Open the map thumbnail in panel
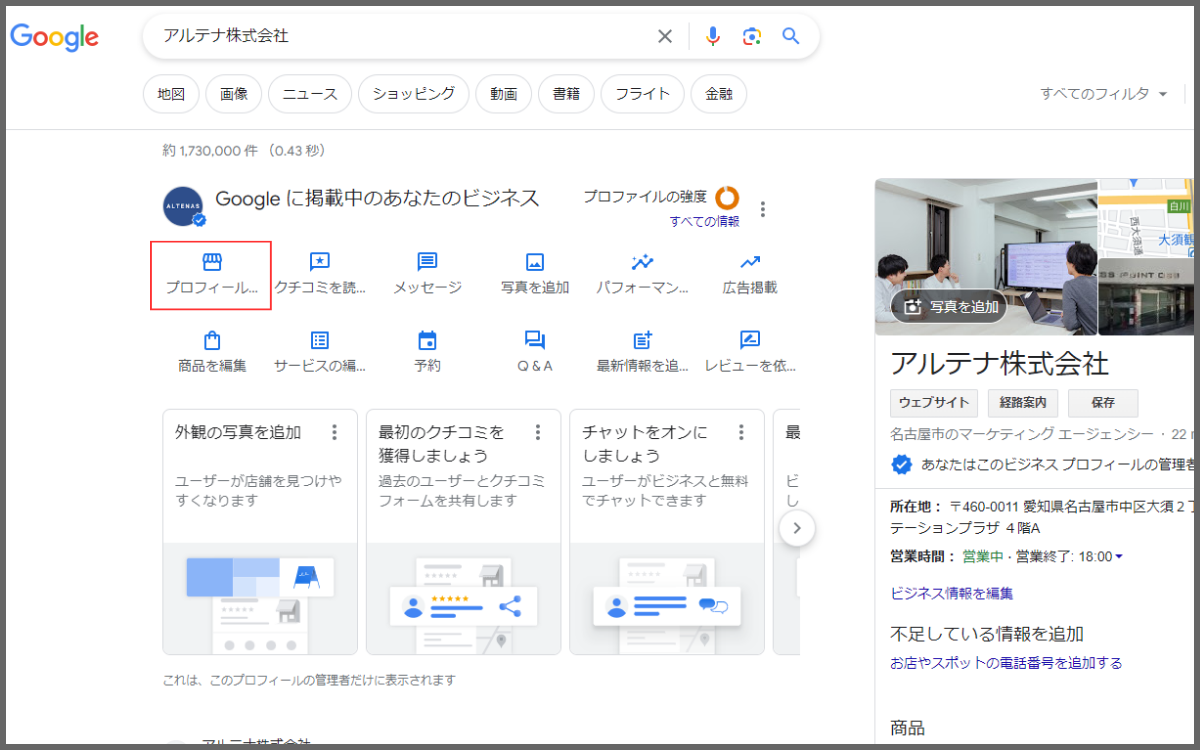1200x750 pixels. (1146, 217)
